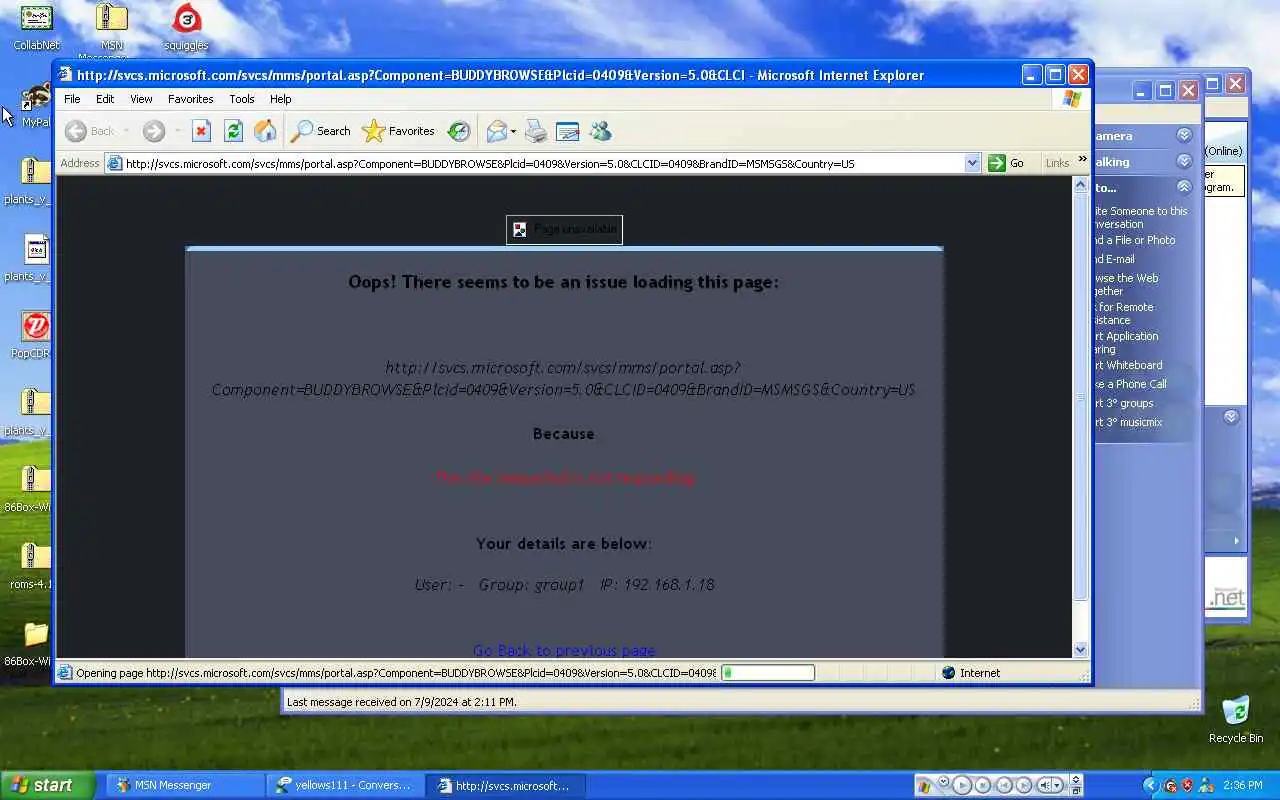Open the Favorites menu in the menu bar
The image size is (1280, 800).
190,99
